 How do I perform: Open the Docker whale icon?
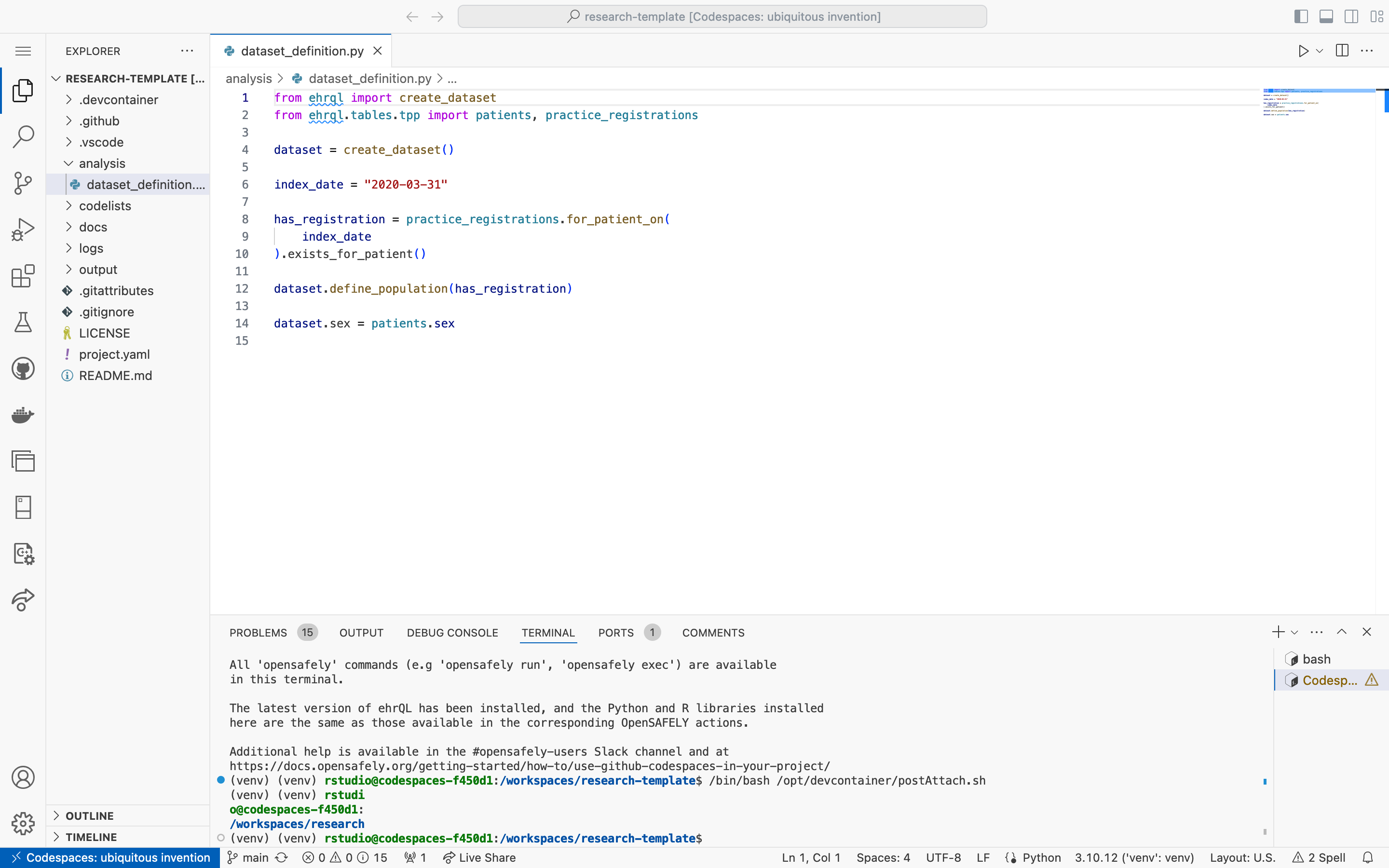tap(23, 415)
